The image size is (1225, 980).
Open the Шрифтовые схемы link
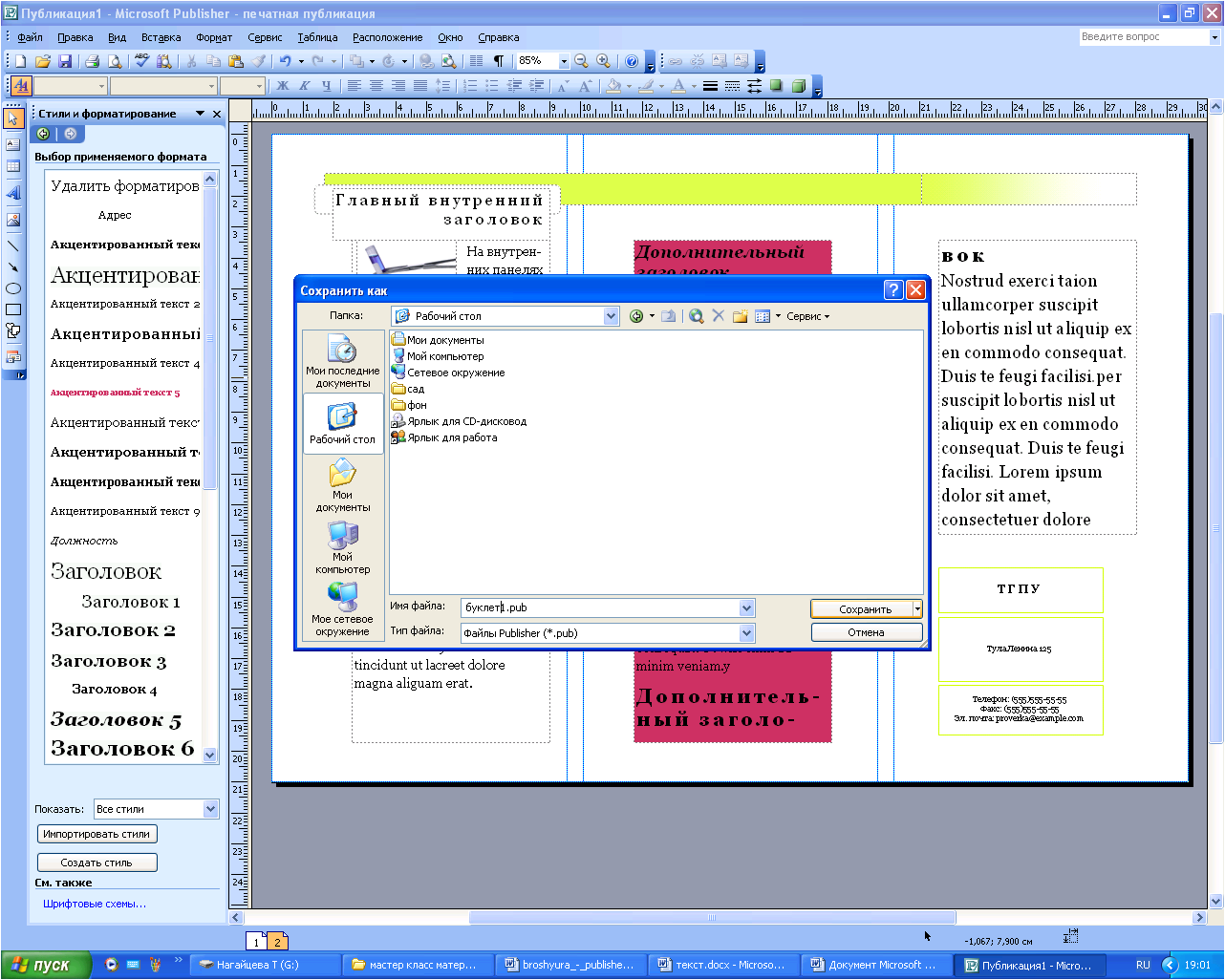(95, 904)
